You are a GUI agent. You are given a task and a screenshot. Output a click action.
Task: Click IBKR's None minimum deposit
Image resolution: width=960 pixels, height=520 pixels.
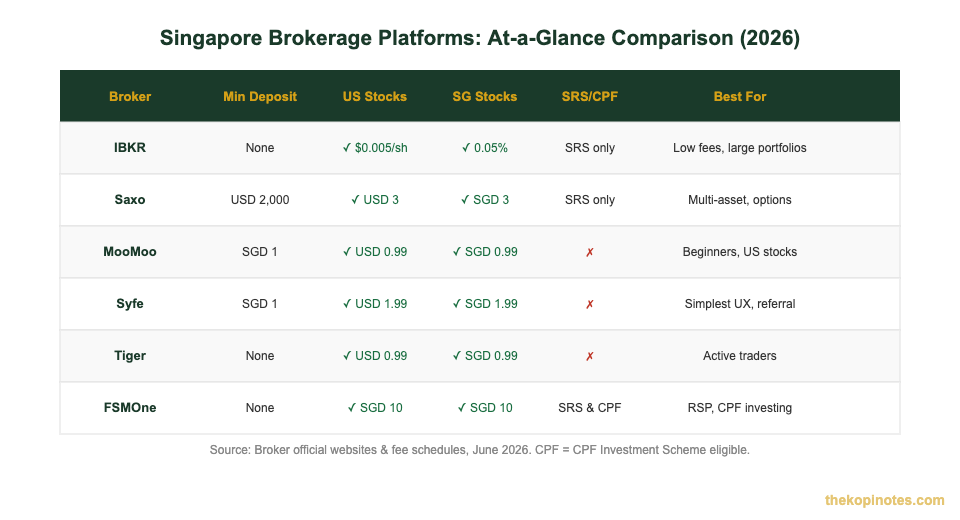(260, 148)
